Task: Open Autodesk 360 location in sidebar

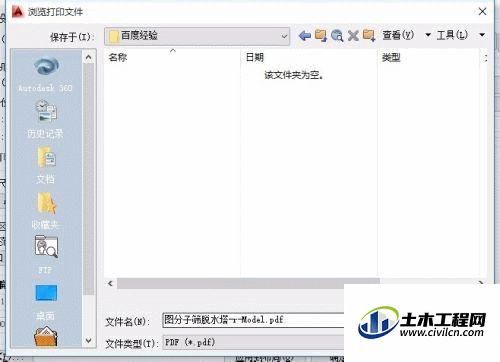Action: [x=46, y=74]
